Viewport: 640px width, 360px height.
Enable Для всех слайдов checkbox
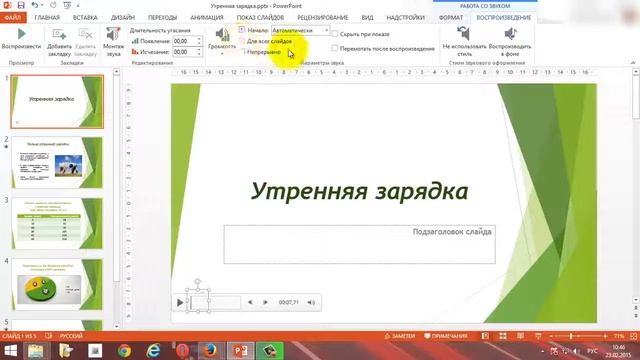coord(242,41)
